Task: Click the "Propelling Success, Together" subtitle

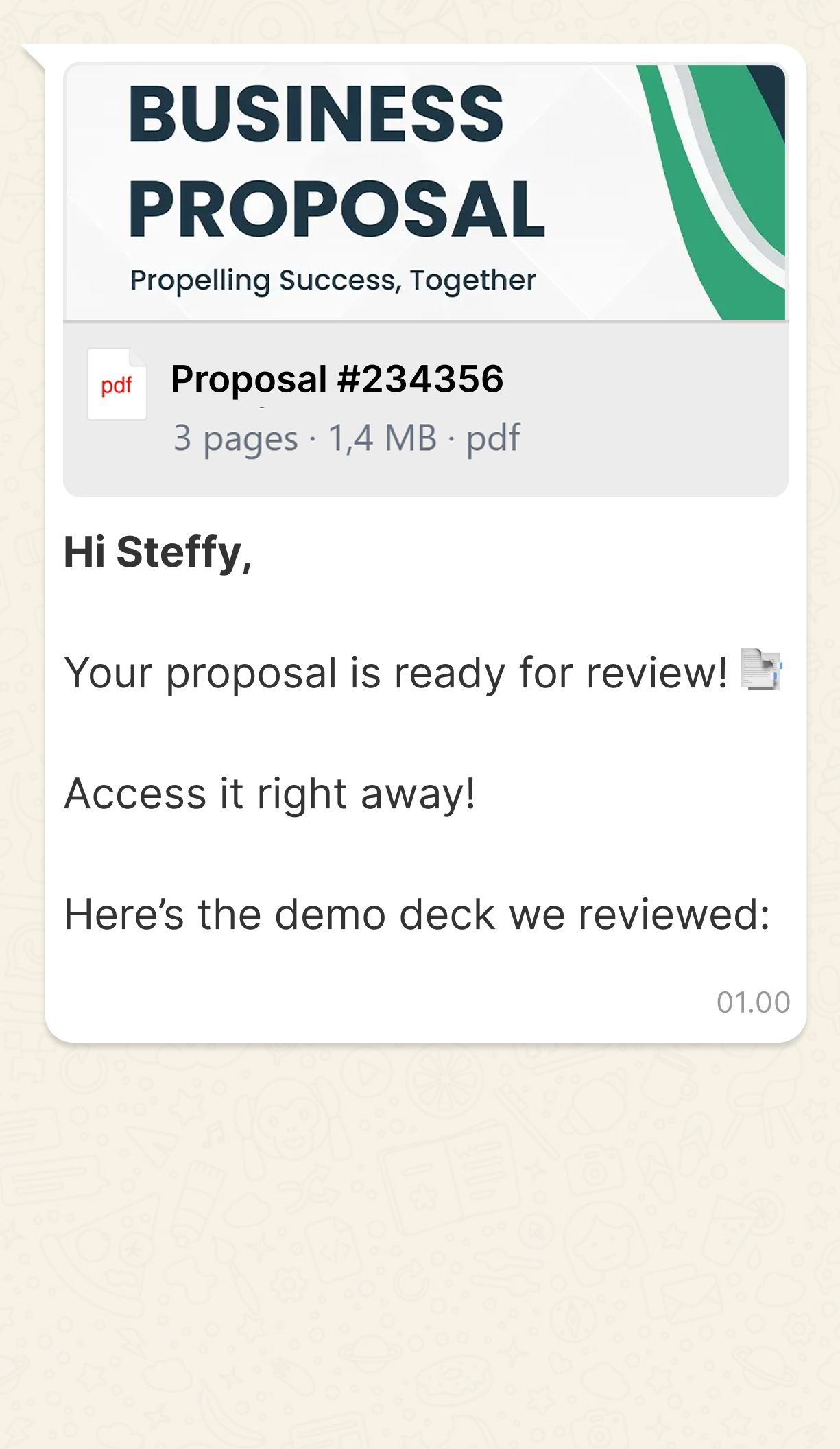Action: [x=333, y=280]
